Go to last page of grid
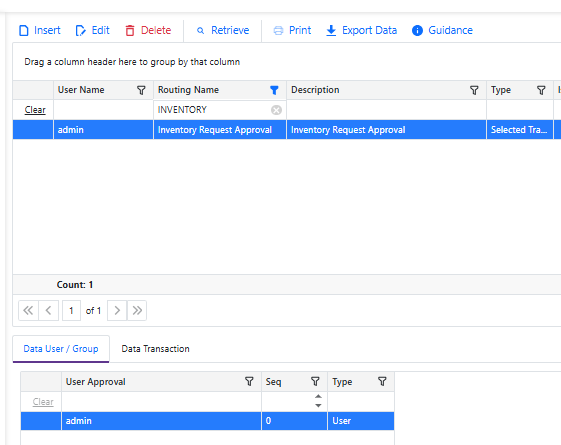The height and width of the screenshot is (445, 561). (137, 310)
